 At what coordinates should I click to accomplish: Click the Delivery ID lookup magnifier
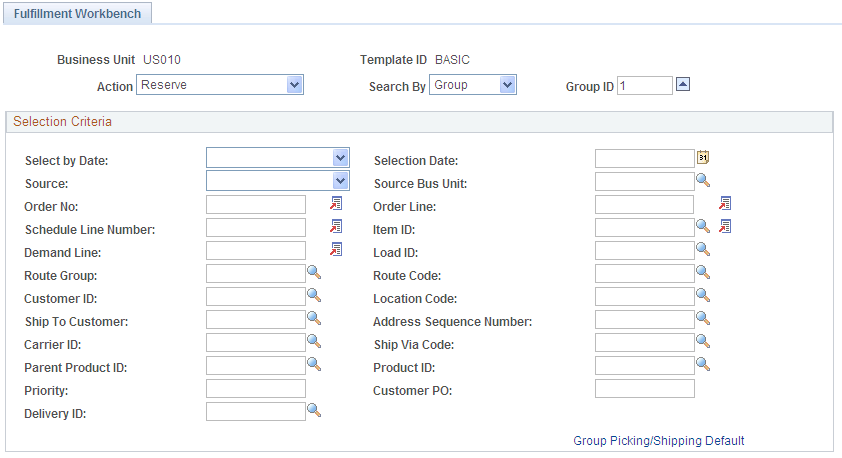[314, 411]
